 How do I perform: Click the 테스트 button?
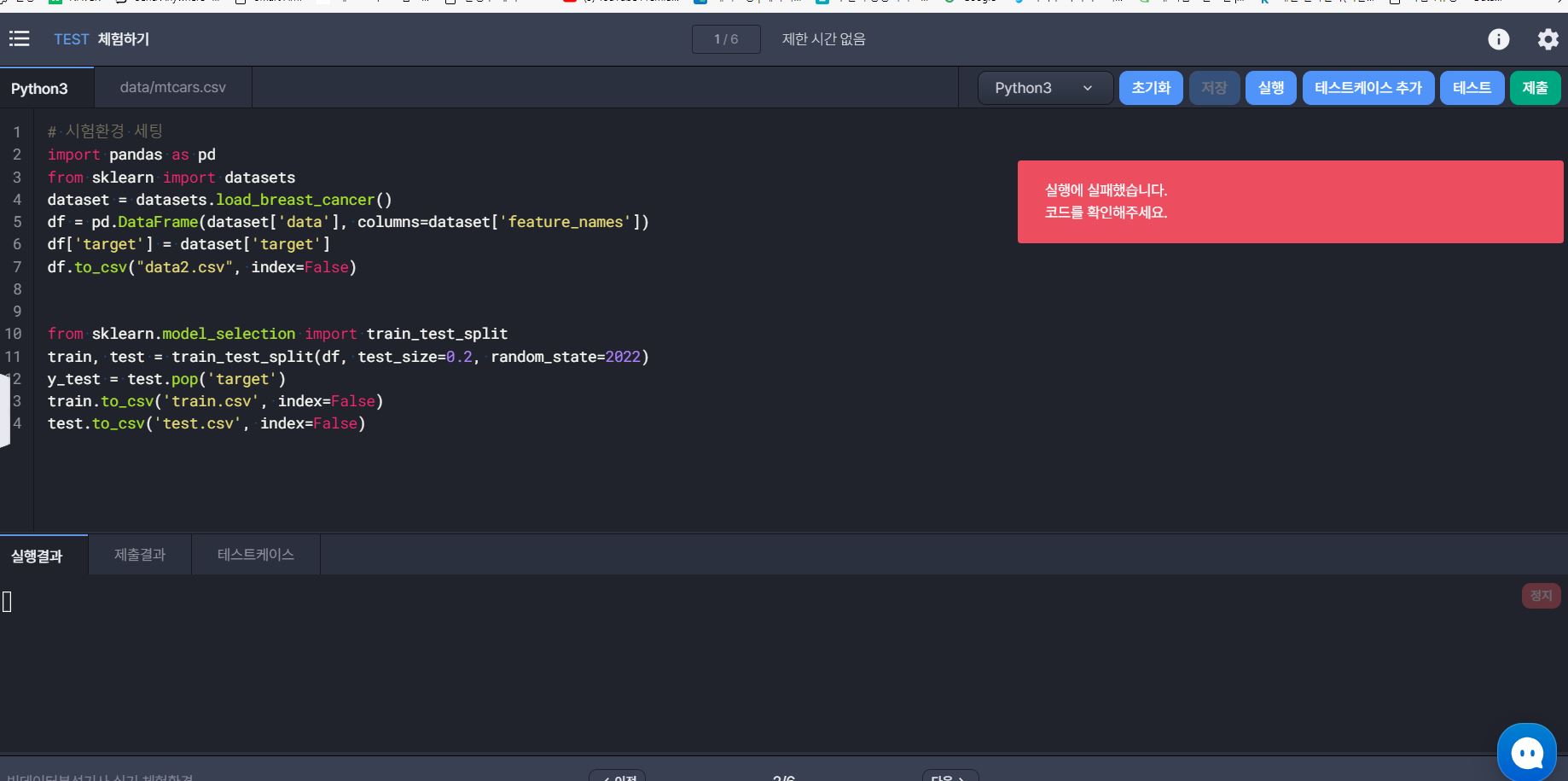pos(1472,88)
